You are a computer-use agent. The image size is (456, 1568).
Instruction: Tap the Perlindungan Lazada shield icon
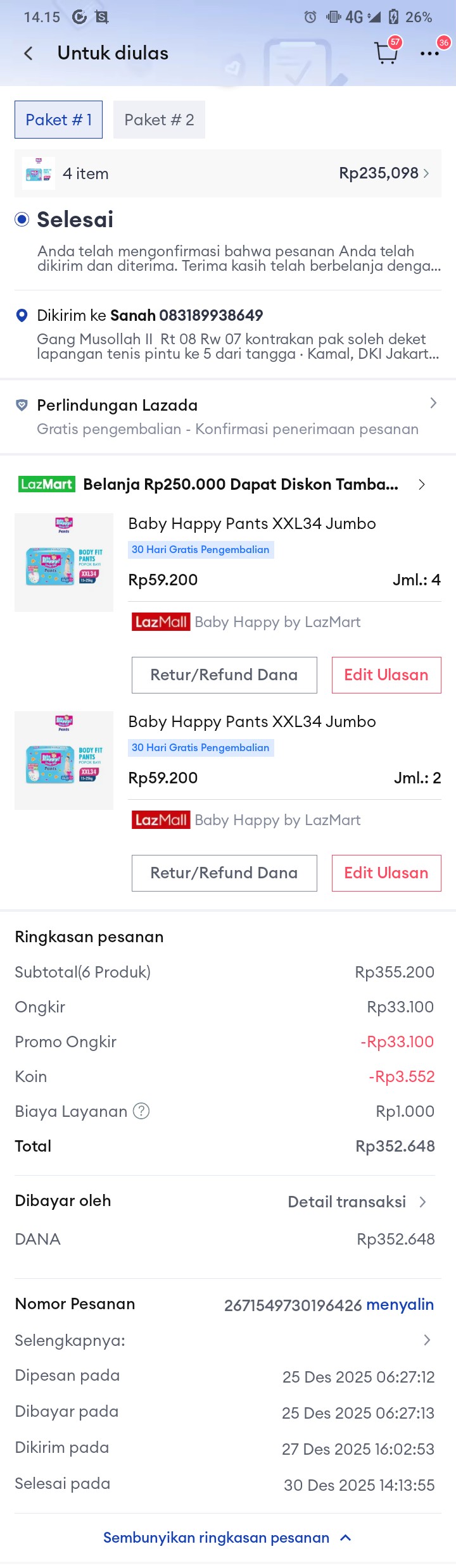(x=22, y=405)
